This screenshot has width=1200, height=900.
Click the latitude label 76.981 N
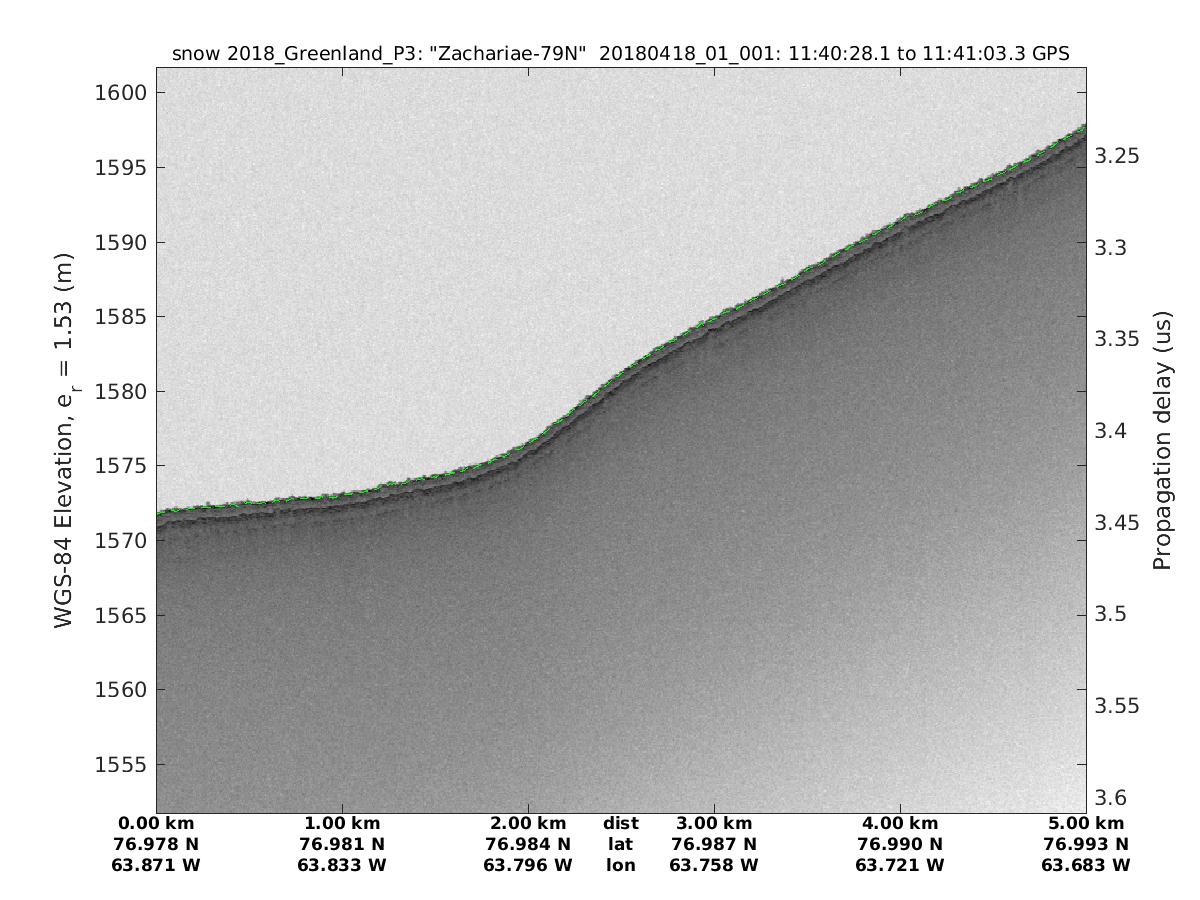342,844
